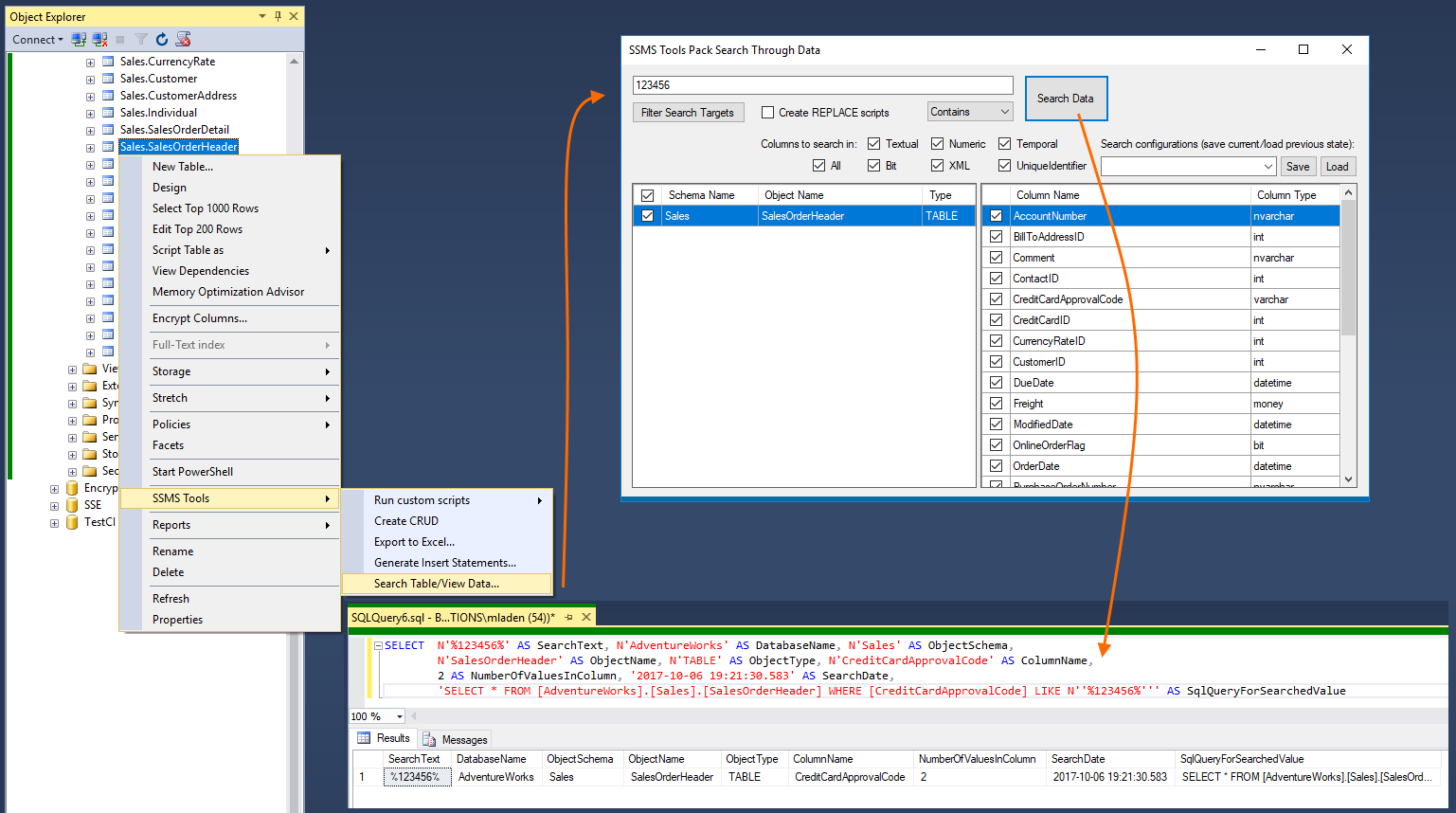Toggle the All columns checkbox

point(819,166)
